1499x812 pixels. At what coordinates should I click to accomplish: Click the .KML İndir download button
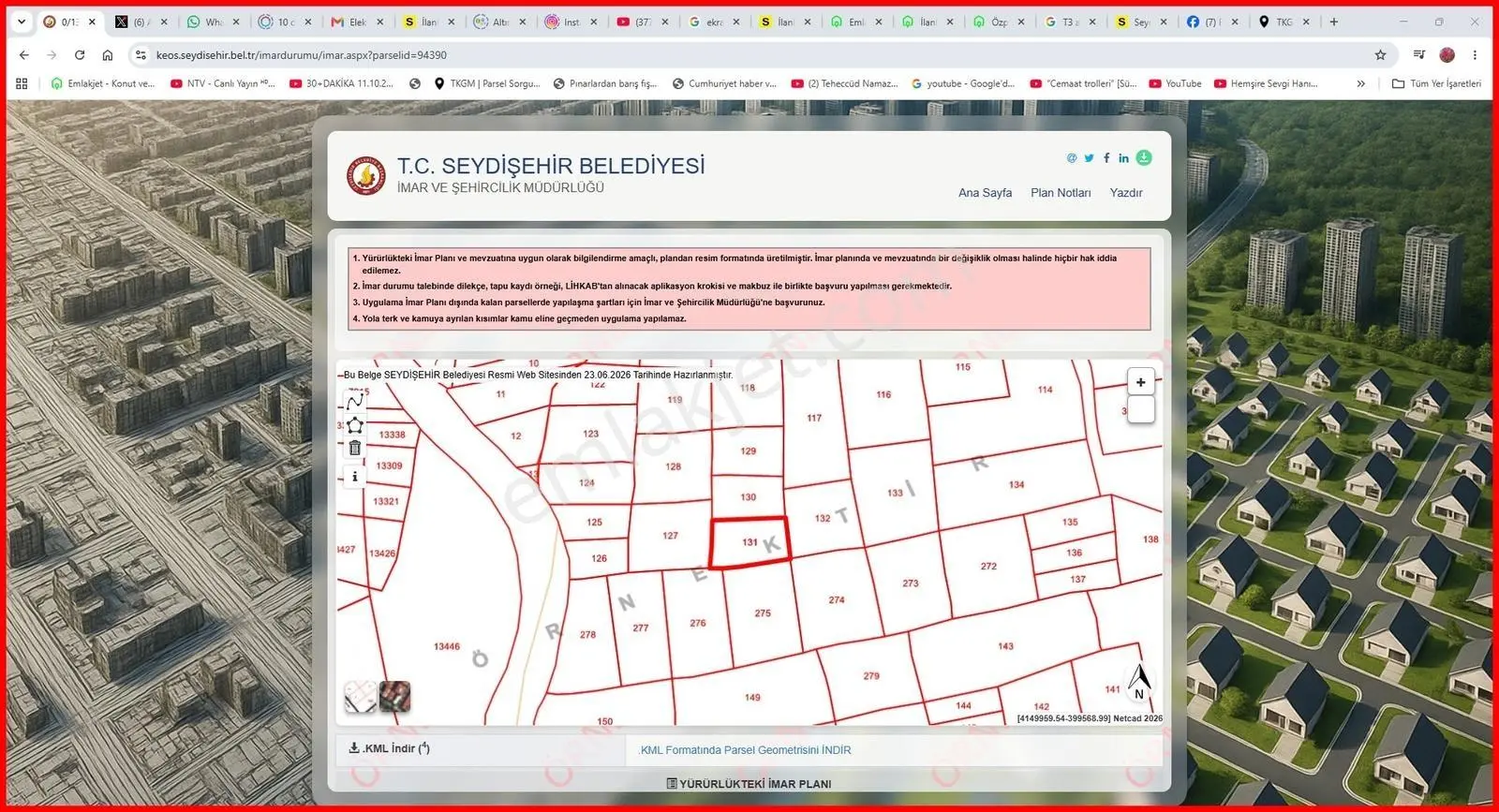[x=389, y=748]
